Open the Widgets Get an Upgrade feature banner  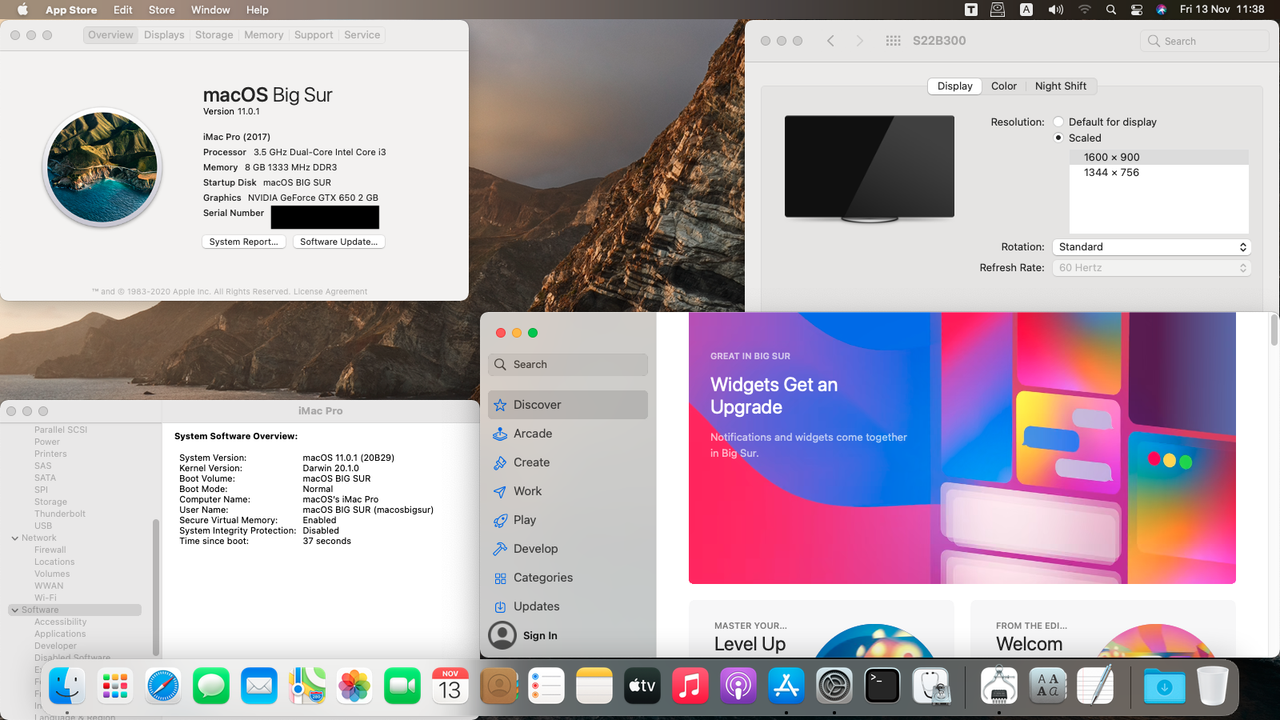point(962,448)
